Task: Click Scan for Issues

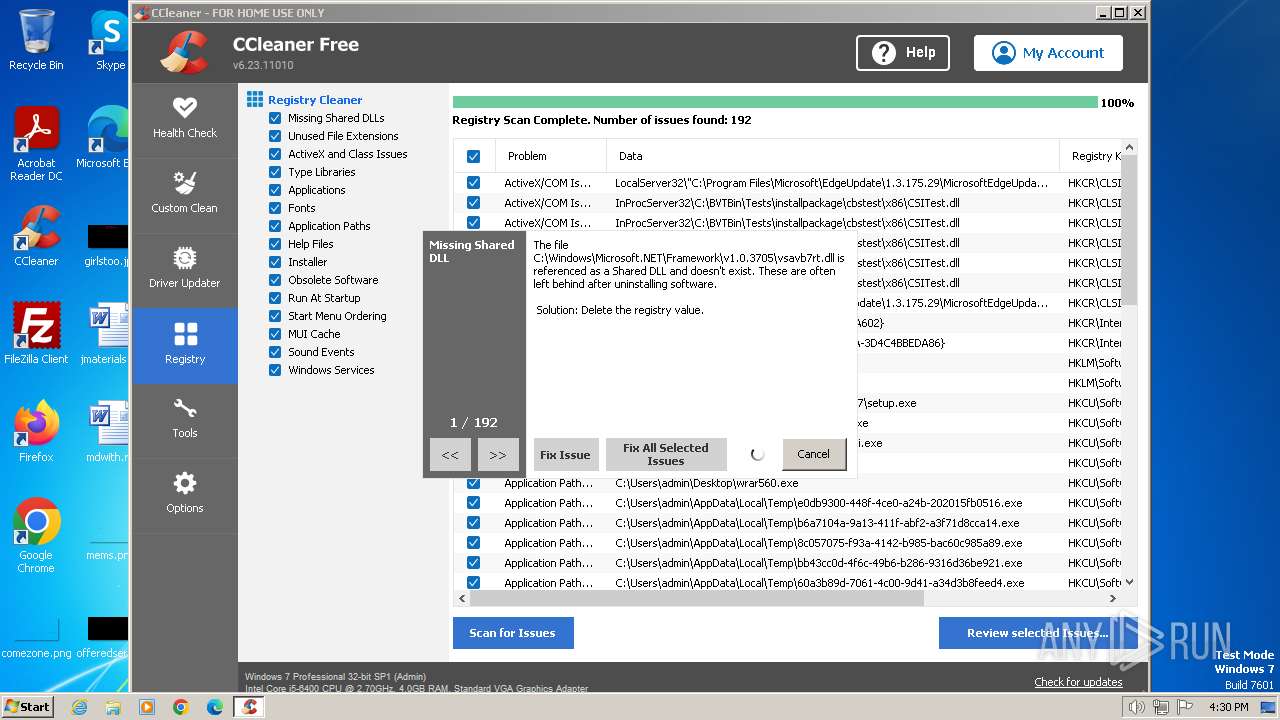Action: [512, 633]
